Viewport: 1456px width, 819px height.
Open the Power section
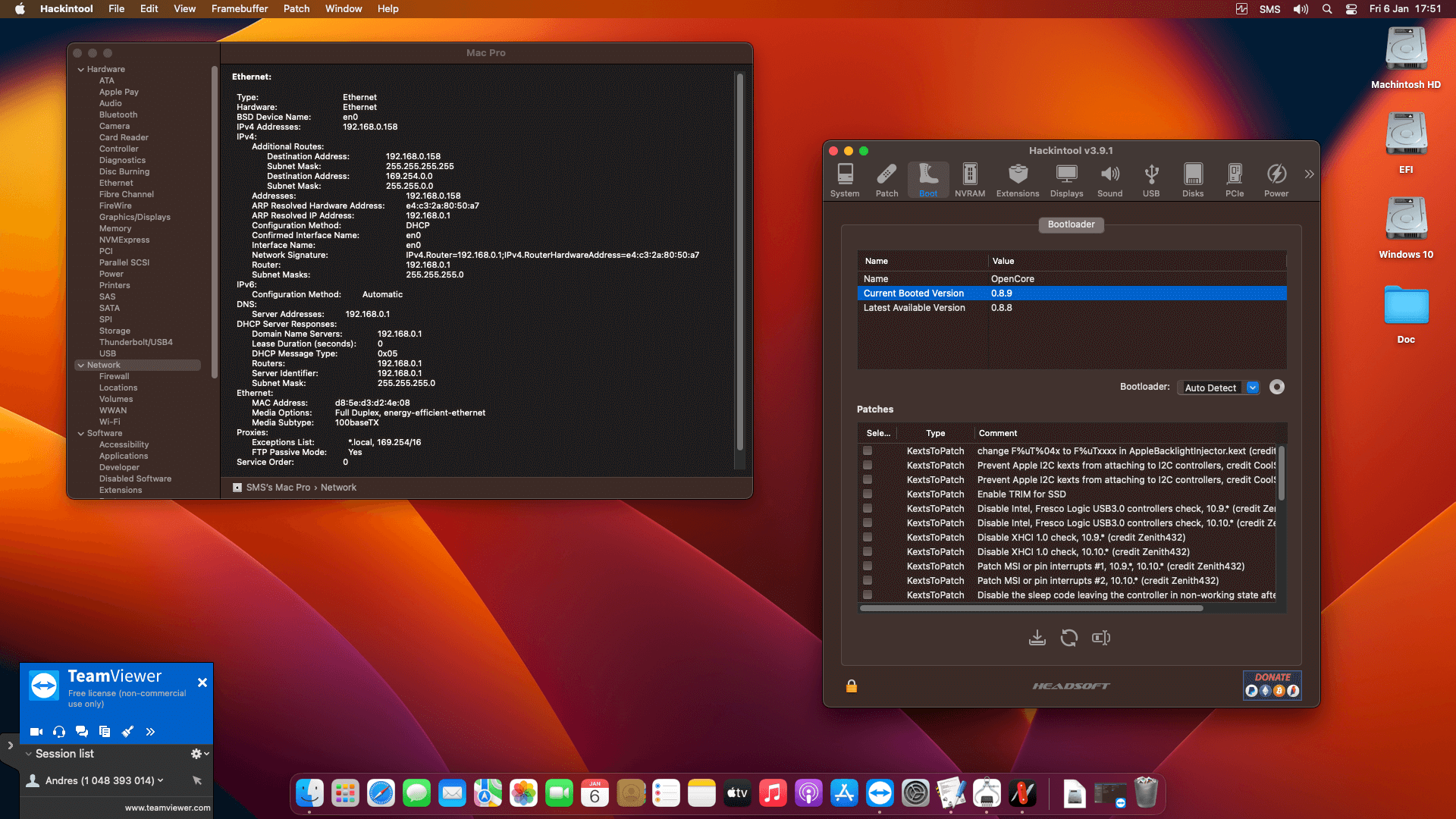coord(1276,180)
